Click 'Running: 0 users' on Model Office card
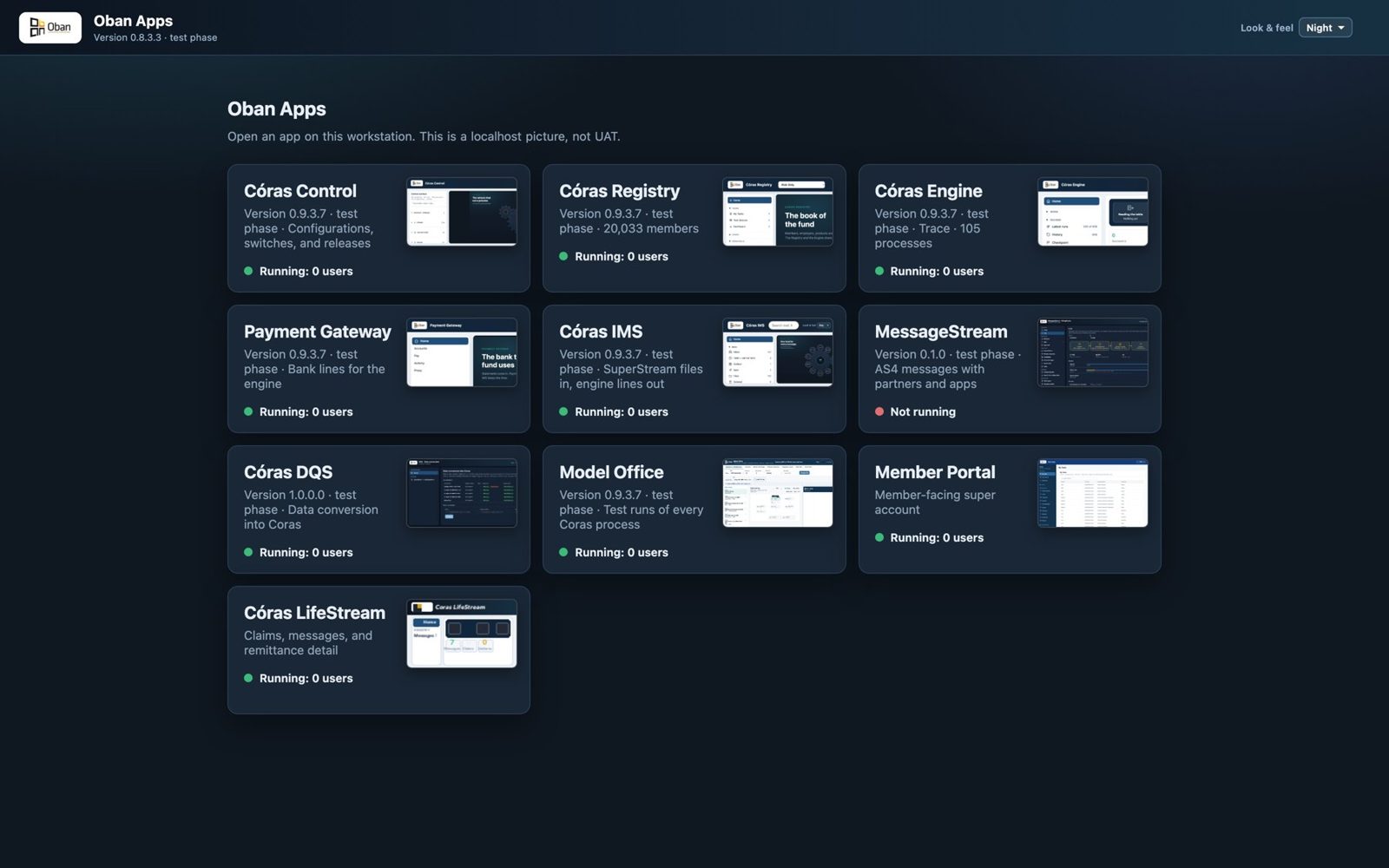Image resolution: width=1389 pixels, height=868 pixels. click(622, 552)
